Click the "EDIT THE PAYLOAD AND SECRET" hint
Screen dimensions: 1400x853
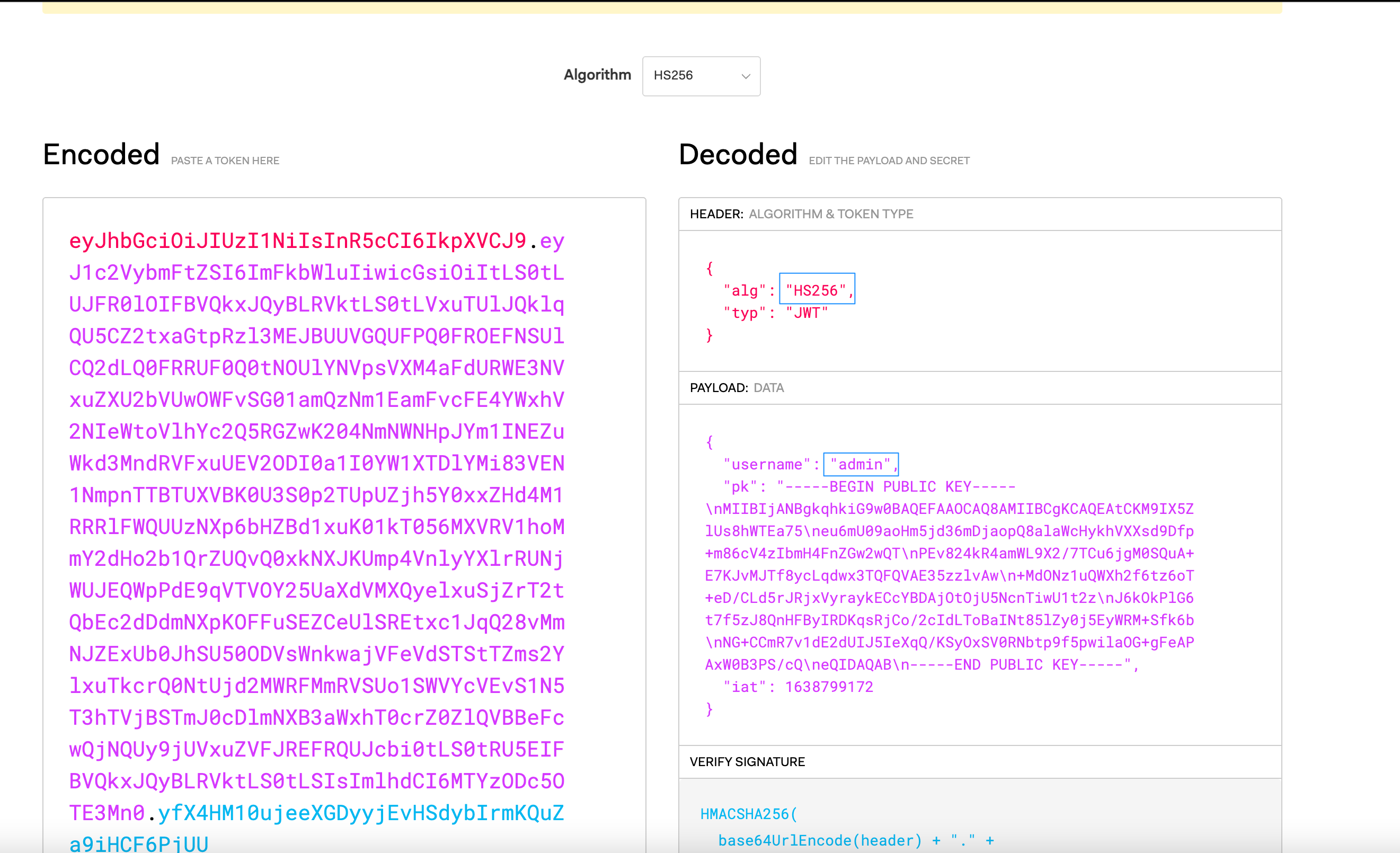point(889,160)
